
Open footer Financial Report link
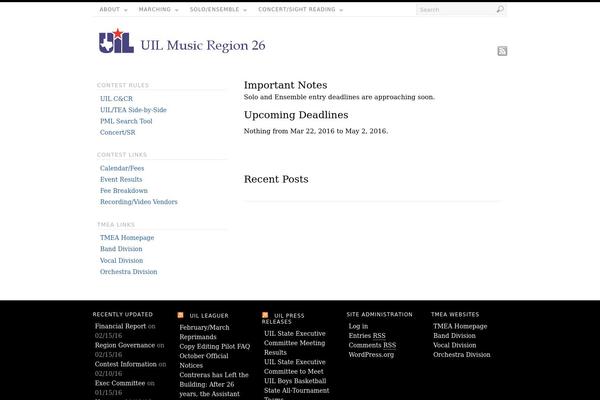[x=121, y=326]
